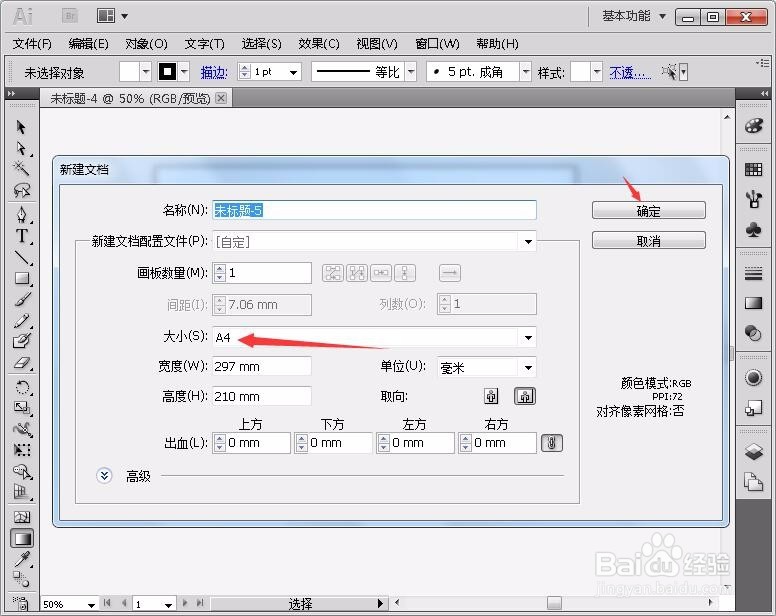Select the Rectangle tool
Viewport: 776px width, 616px height.
[21, 278]
